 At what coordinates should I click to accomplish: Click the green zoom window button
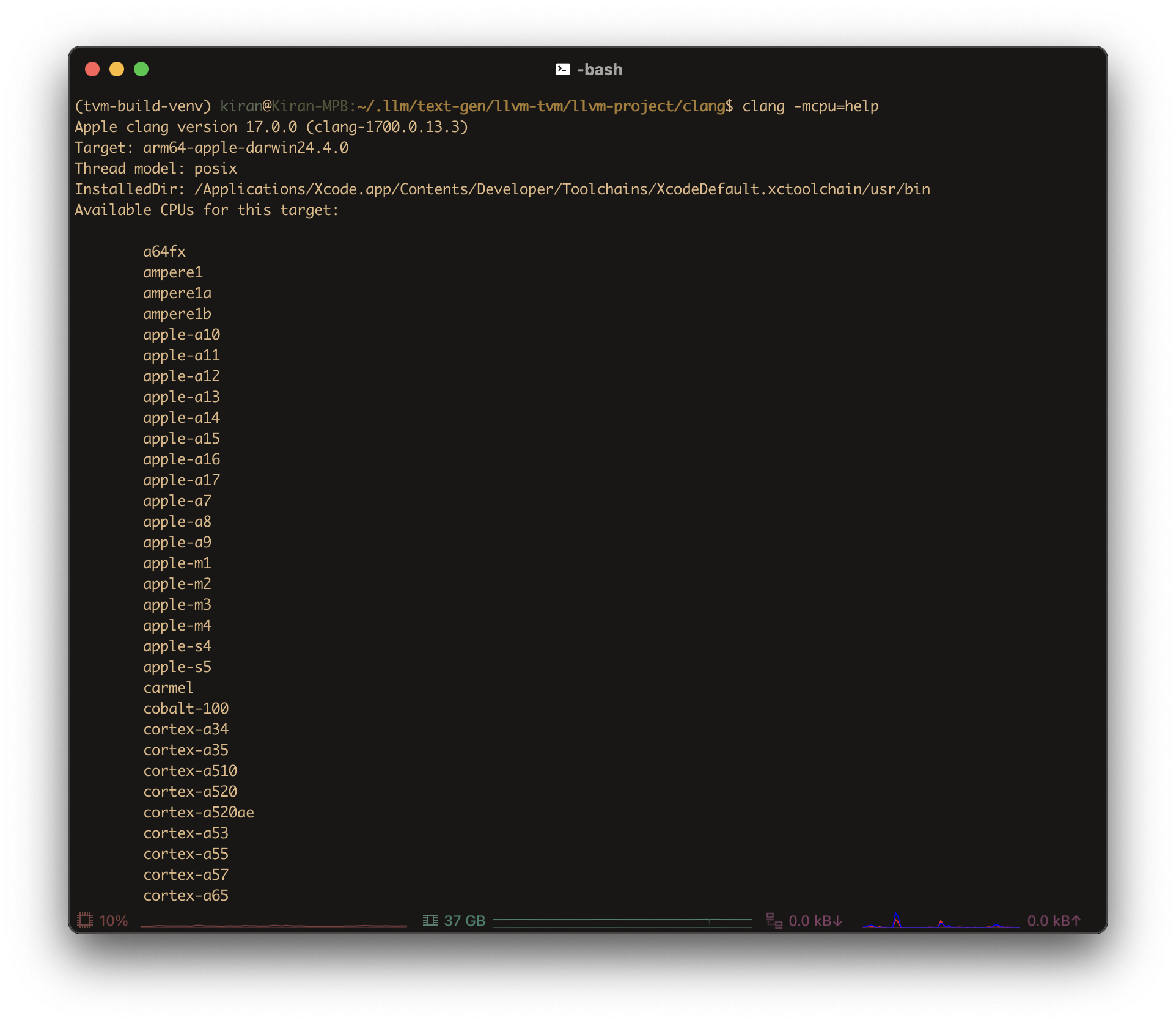click(141, 69)
